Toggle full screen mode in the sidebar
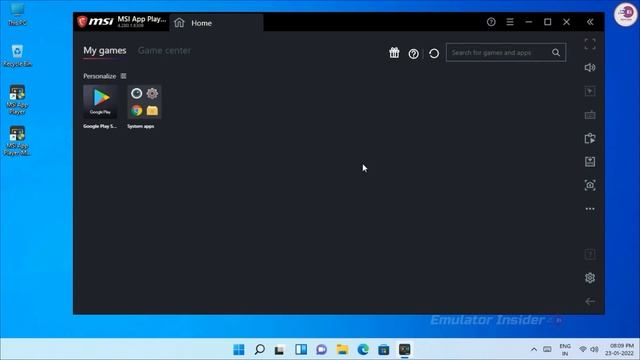This screenshot has width=640, height=360. 590,44
